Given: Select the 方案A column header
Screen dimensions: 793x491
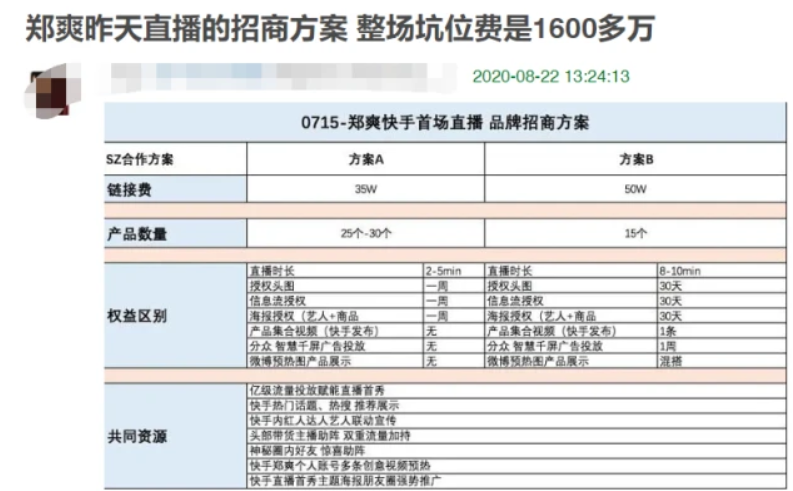Looking at the screenshot, I should pyautogui.click(x=366, y=159).
